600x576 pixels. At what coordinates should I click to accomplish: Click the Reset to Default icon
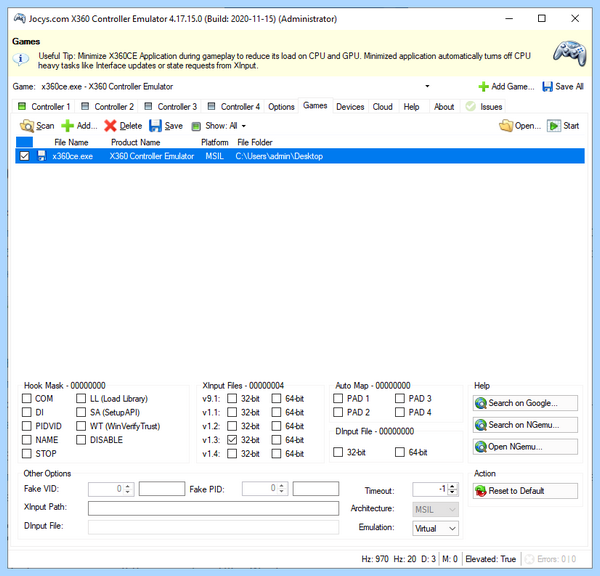[481, 491]
